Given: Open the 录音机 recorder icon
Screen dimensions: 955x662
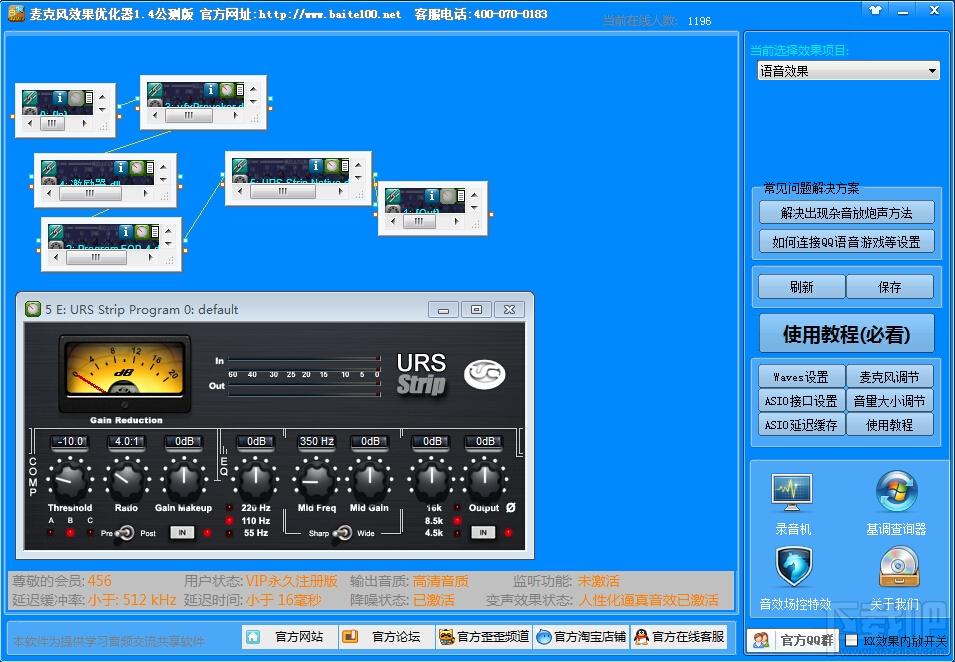Looking at the screenshot, I should (791, 491).
